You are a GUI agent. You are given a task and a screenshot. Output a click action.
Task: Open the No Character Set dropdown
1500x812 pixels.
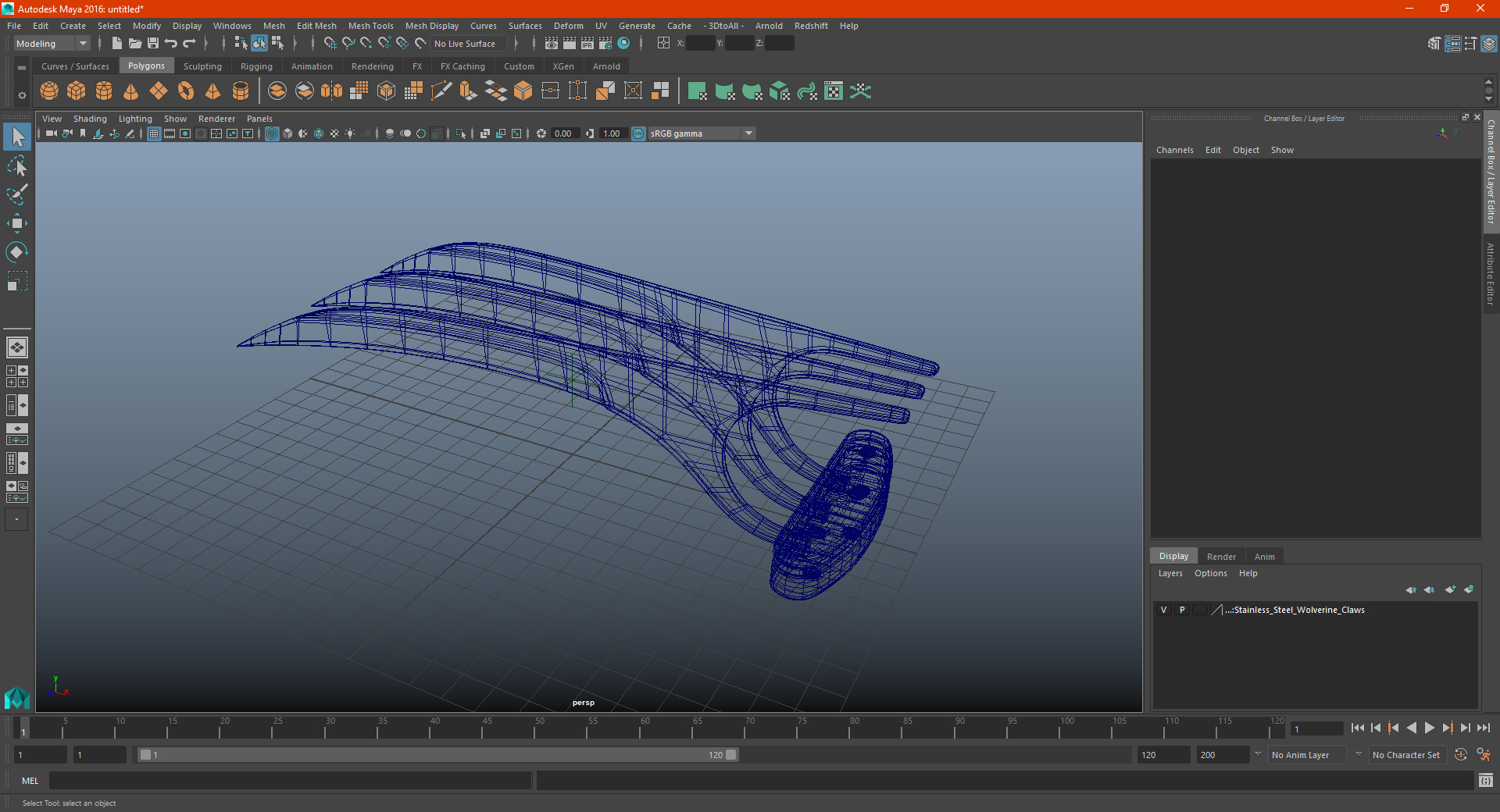point(1406,755)
